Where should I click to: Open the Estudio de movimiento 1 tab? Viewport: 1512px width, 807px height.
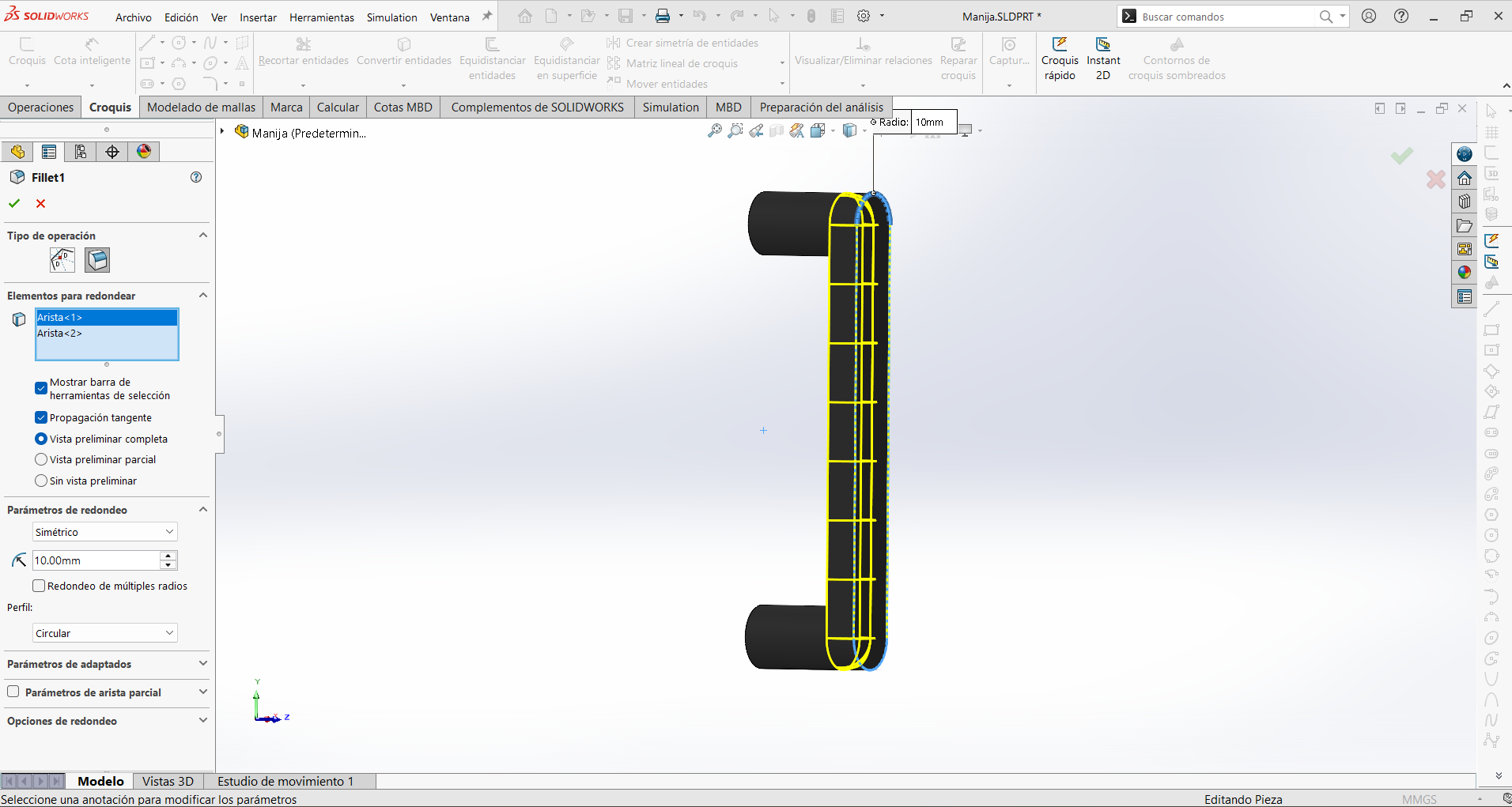tap(285, 781)
